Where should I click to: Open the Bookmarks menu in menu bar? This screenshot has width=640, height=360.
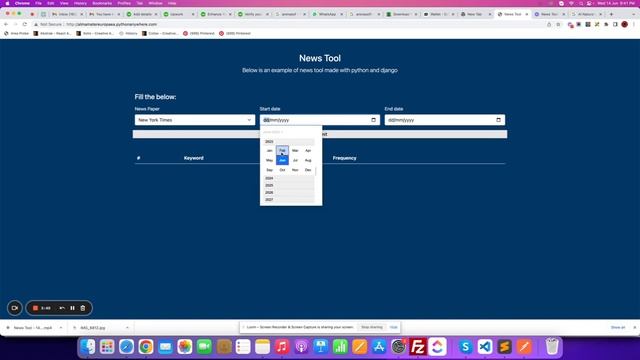click(102, 3)
